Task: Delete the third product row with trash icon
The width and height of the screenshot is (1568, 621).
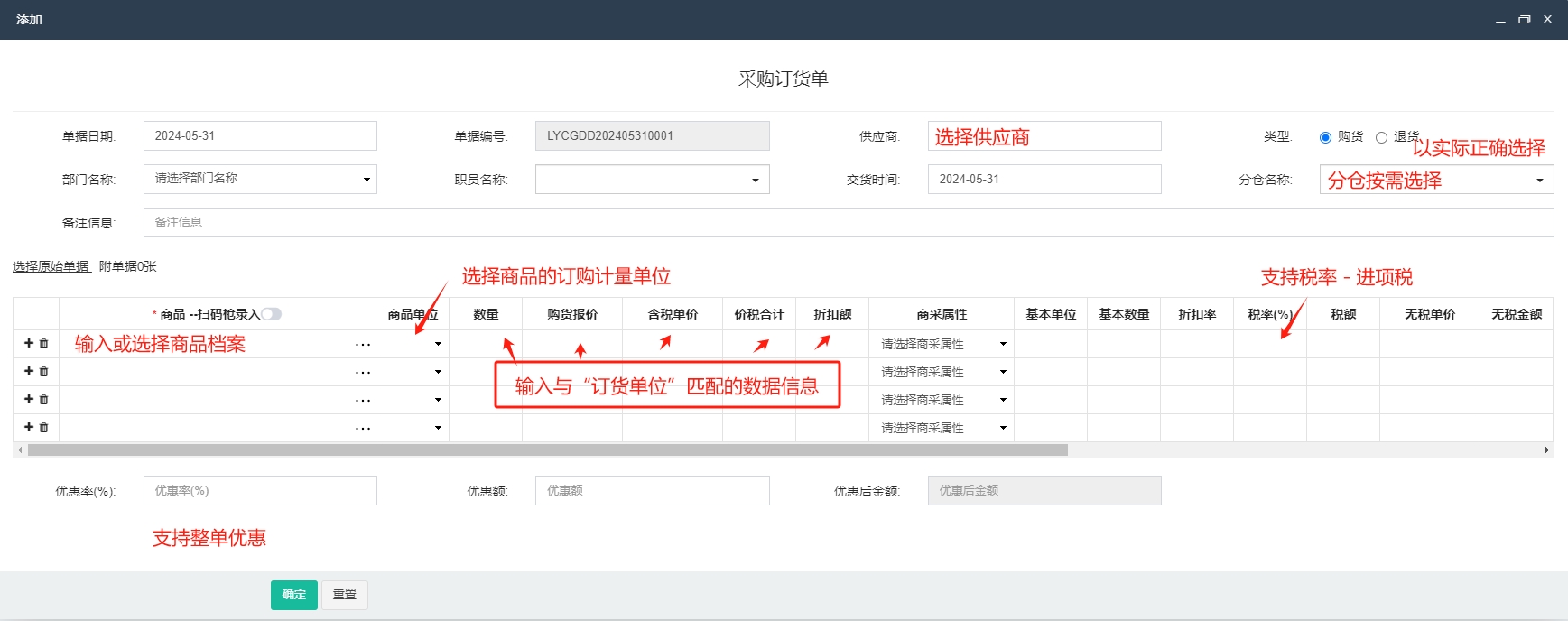Action: pyautogui.click(x=43, y=400)
